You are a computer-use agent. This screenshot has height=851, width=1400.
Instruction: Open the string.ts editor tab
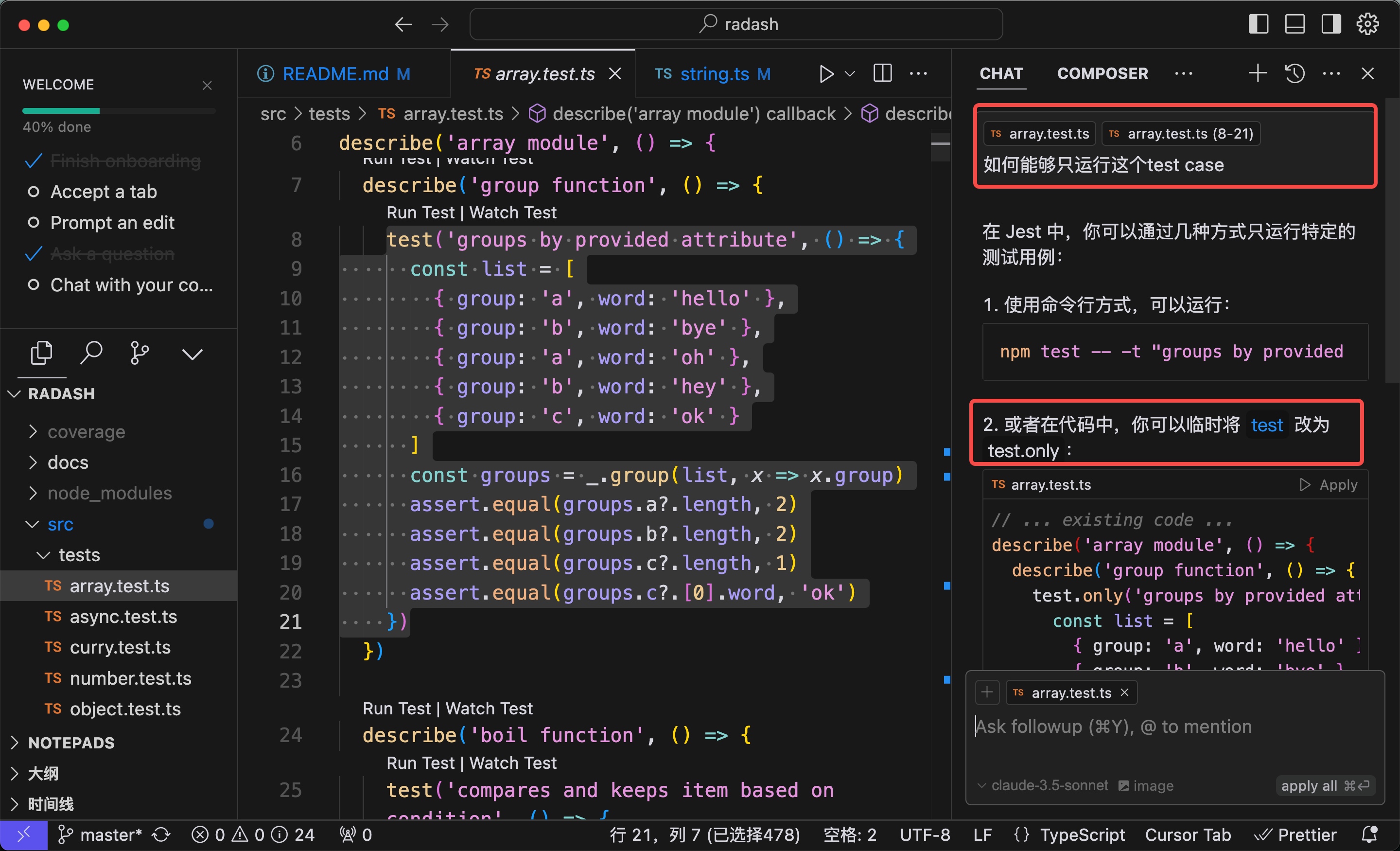pyautogui.click(x=714, y=74)
